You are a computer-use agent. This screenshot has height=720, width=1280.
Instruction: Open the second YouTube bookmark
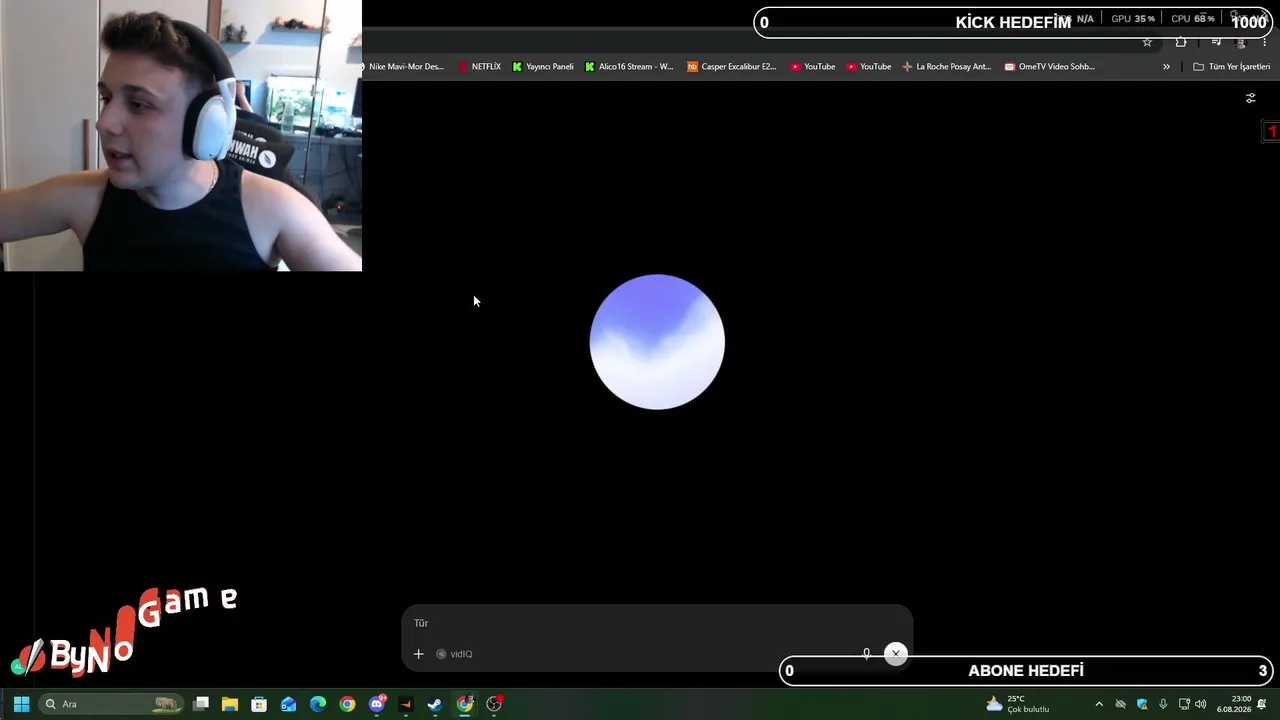tap(869, 67)
